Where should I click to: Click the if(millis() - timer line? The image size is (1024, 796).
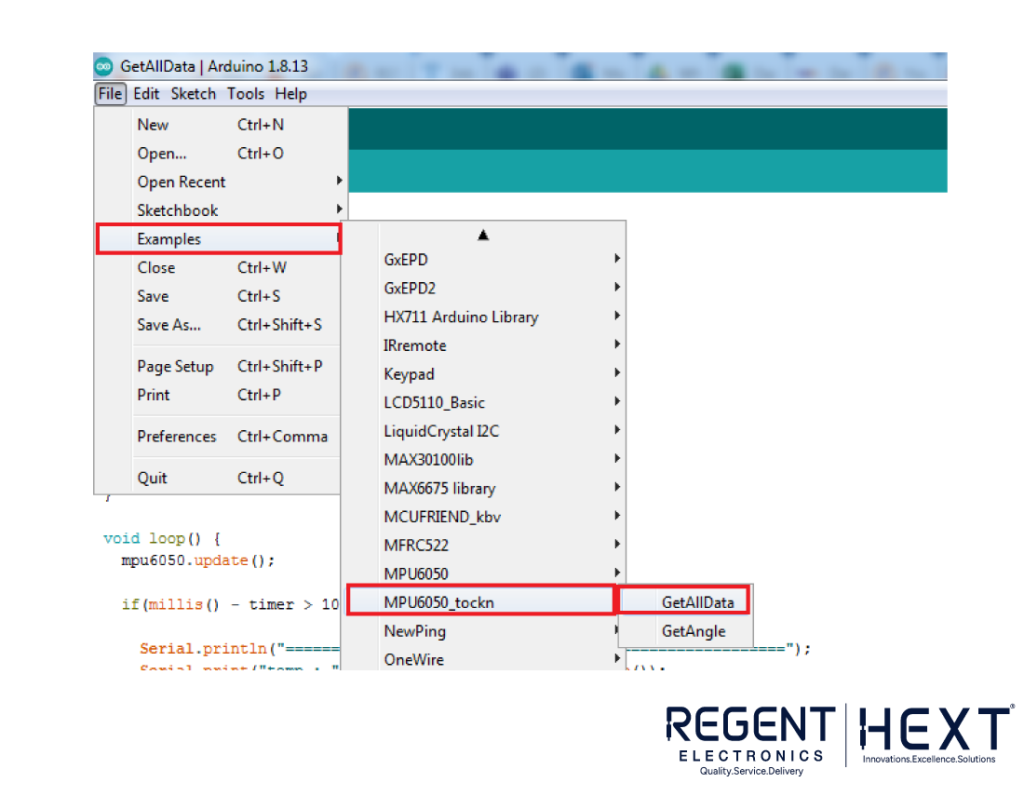tap(230, 605)
